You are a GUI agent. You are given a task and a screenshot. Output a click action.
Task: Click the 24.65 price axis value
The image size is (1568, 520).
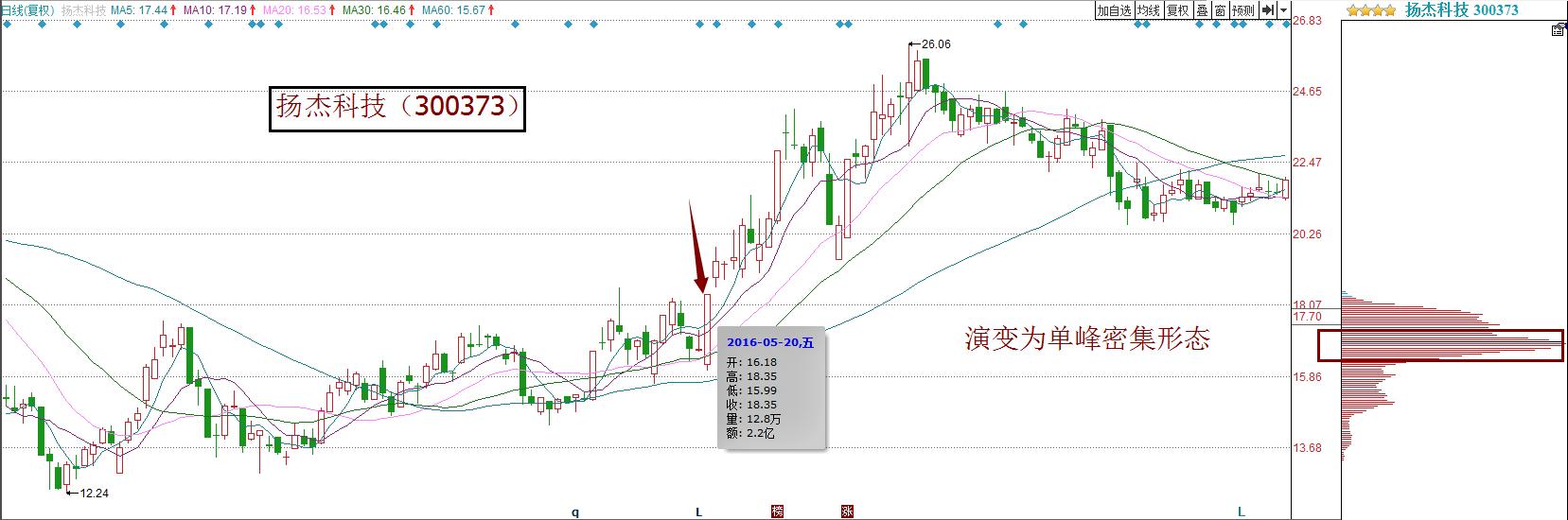[1307, 92]
